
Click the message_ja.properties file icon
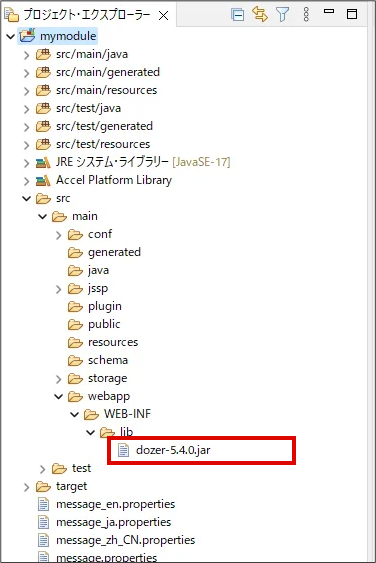(x=43, y=522)
